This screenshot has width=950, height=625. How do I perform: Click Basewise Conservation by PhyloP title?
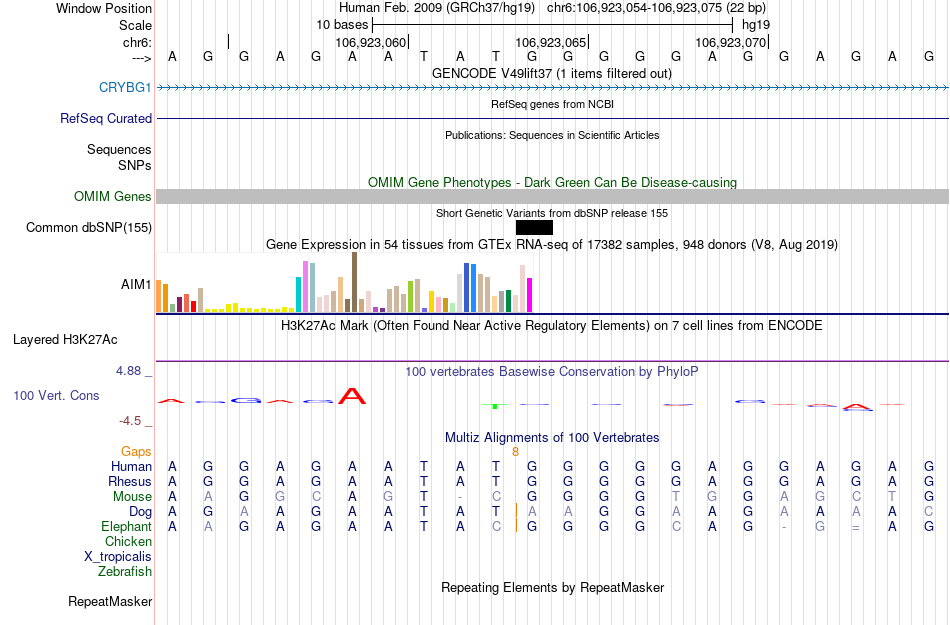click(552, 372)
